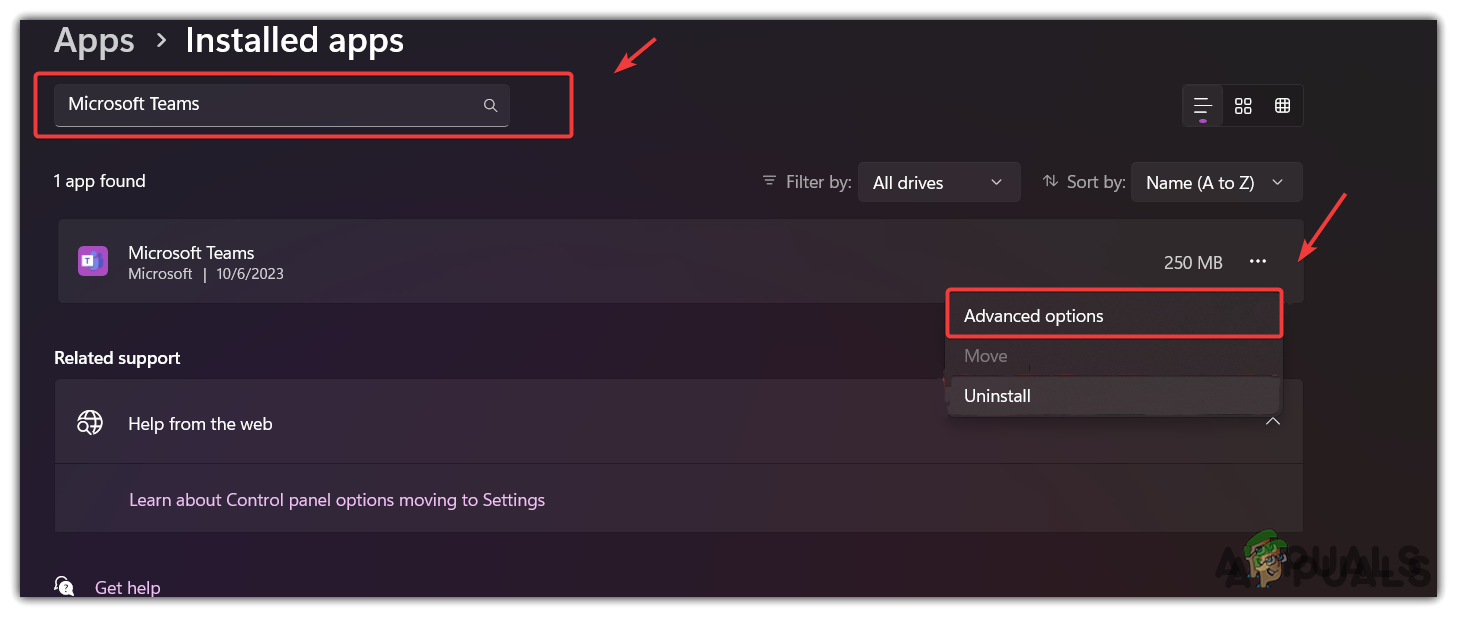Switch to the list view layout
The height and width of the screenshot is (617, 1457).
click(x=1203, y=105)
